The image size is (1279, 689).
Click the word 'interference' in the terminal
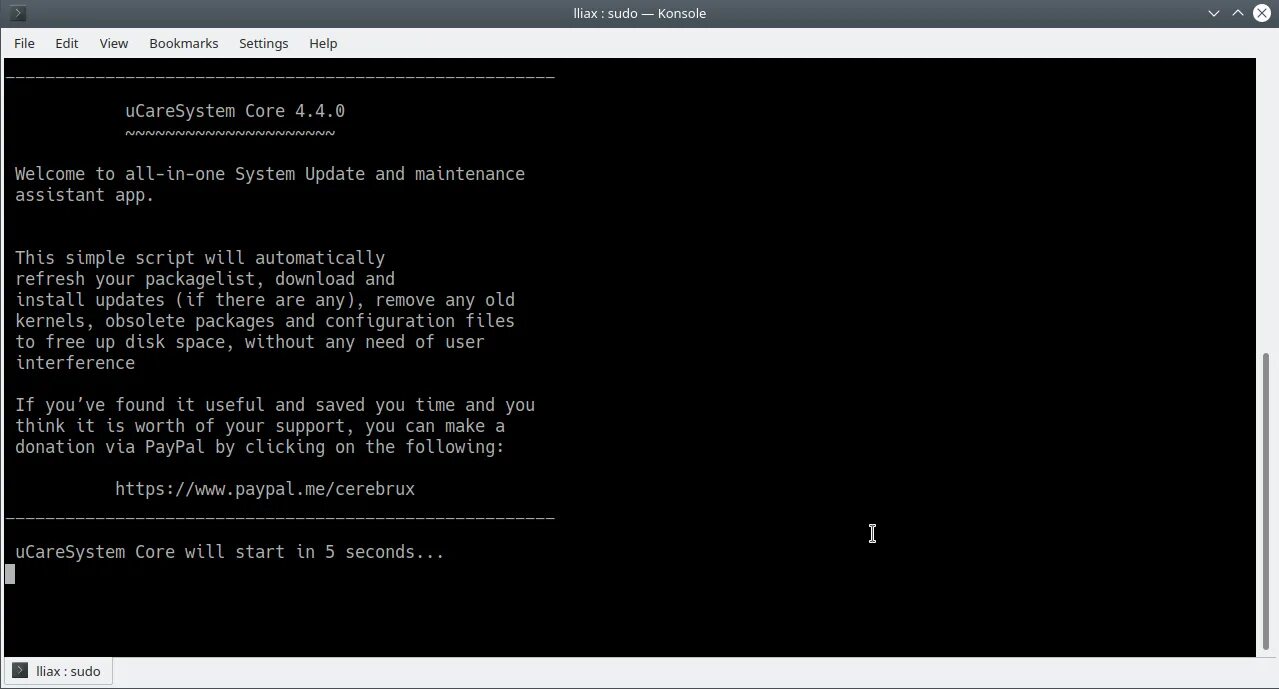[75, 363]
